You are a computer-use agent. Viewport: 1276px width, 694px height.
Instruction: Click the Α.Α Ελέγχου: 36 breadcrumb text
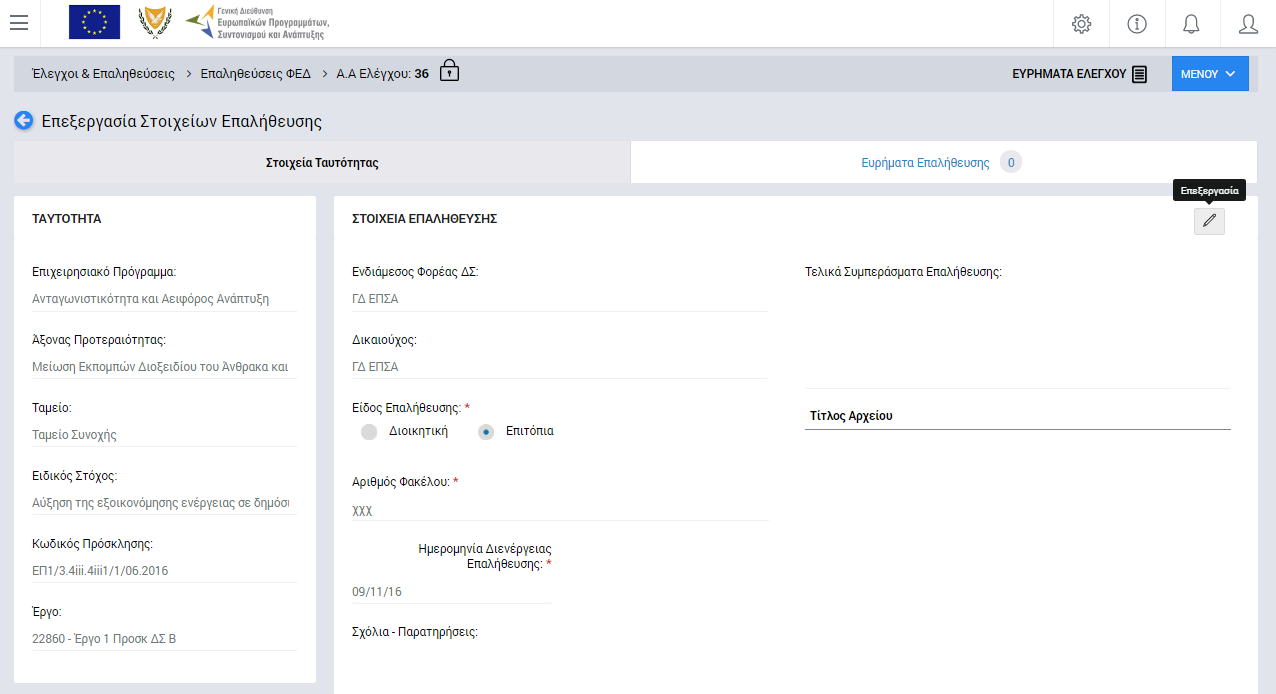click(383, 74)
